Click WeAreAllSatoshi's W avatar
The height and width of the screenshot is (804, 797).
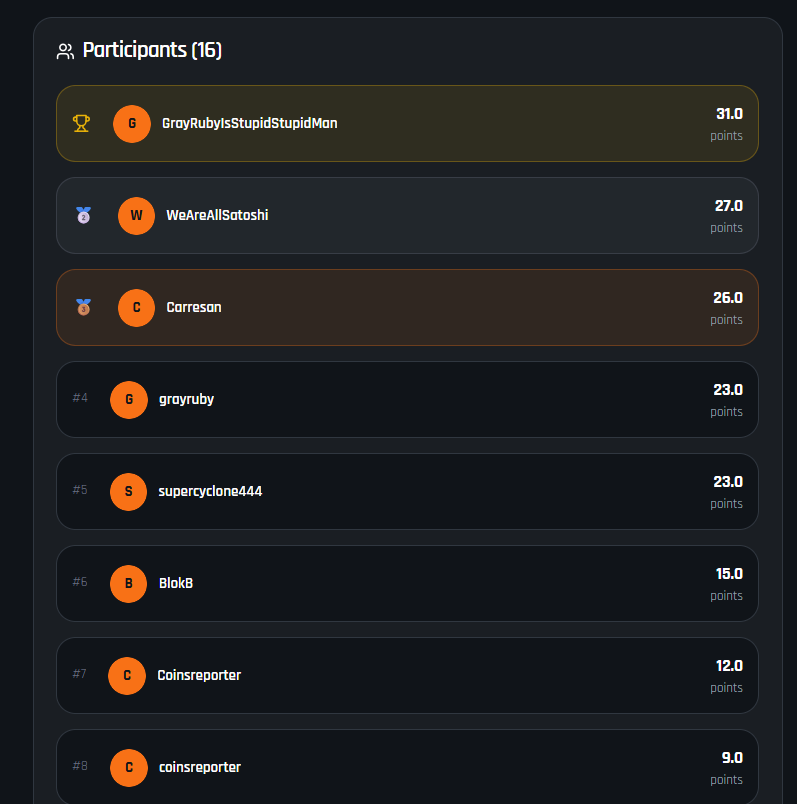point(136,215)
